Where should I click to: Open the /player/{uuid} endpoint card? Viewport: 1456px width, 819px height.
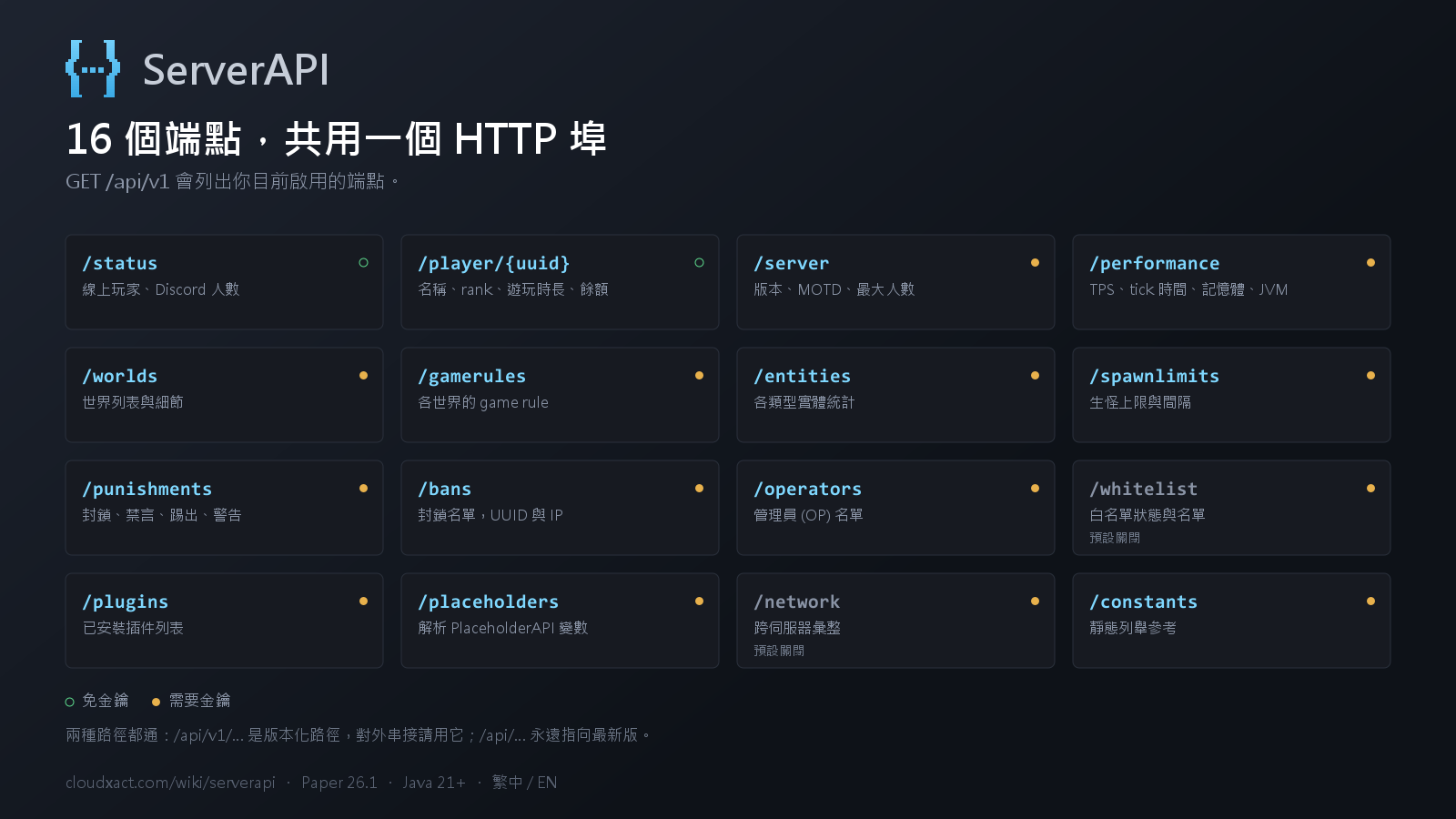[x=560, y=282]
